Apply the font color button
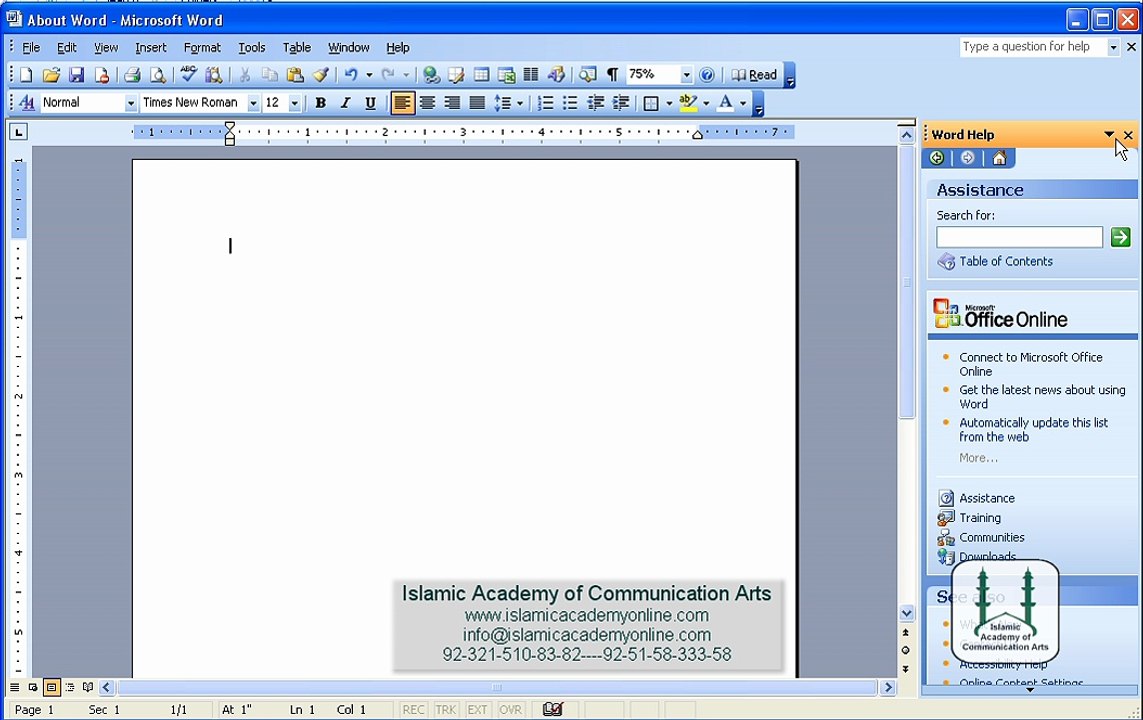The width and height of the screenshot is (1143, 720). click(725, 103)
